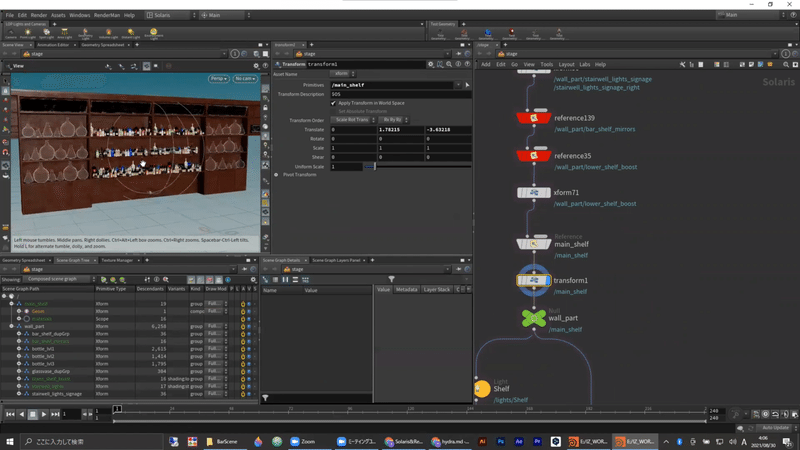The image size is (800, 450).
Task: Click the reference139 node
Action: pos(534,118)
